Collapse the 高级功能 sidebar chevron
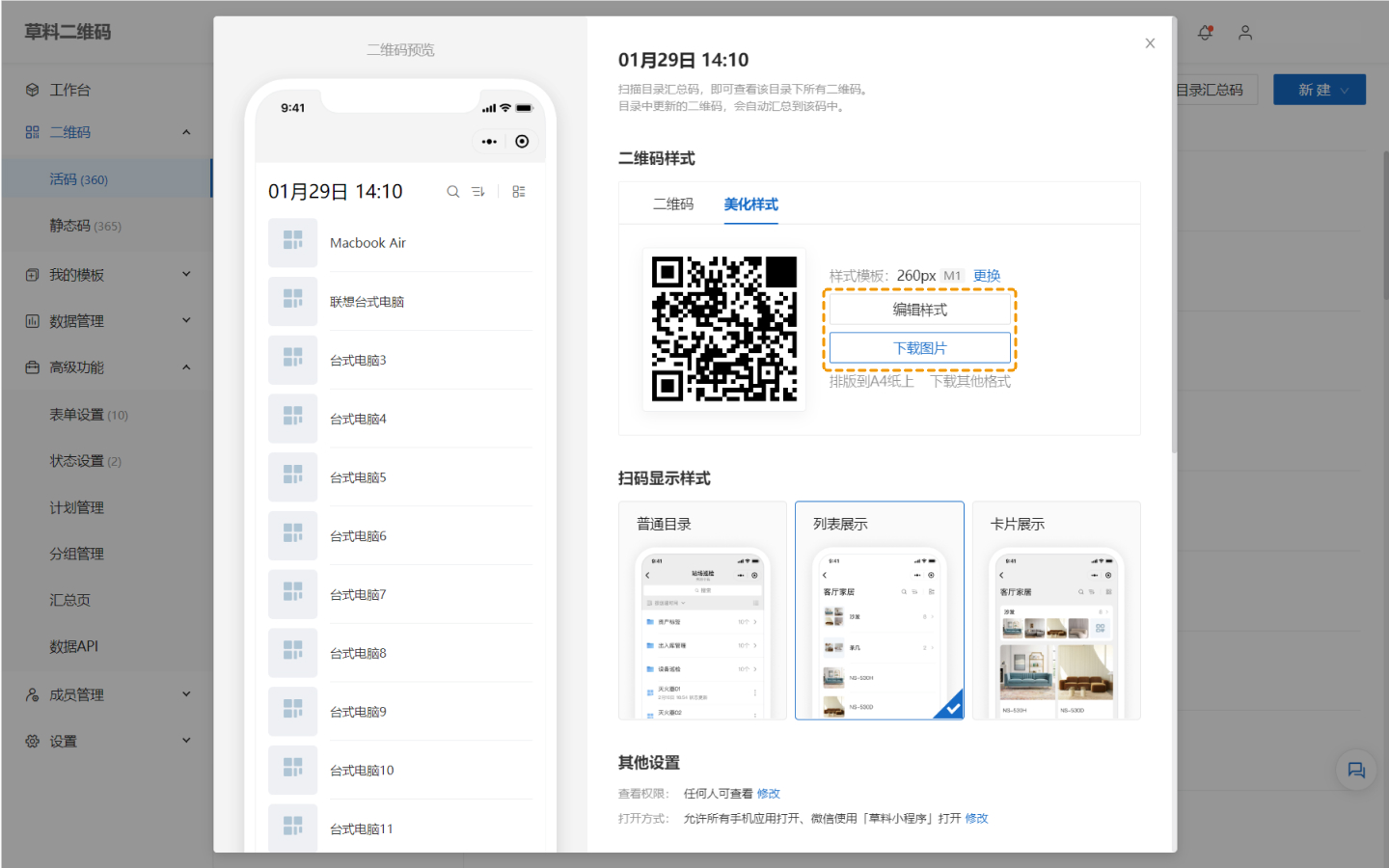This screenshot has height=868, width=1389. (186, 367)
